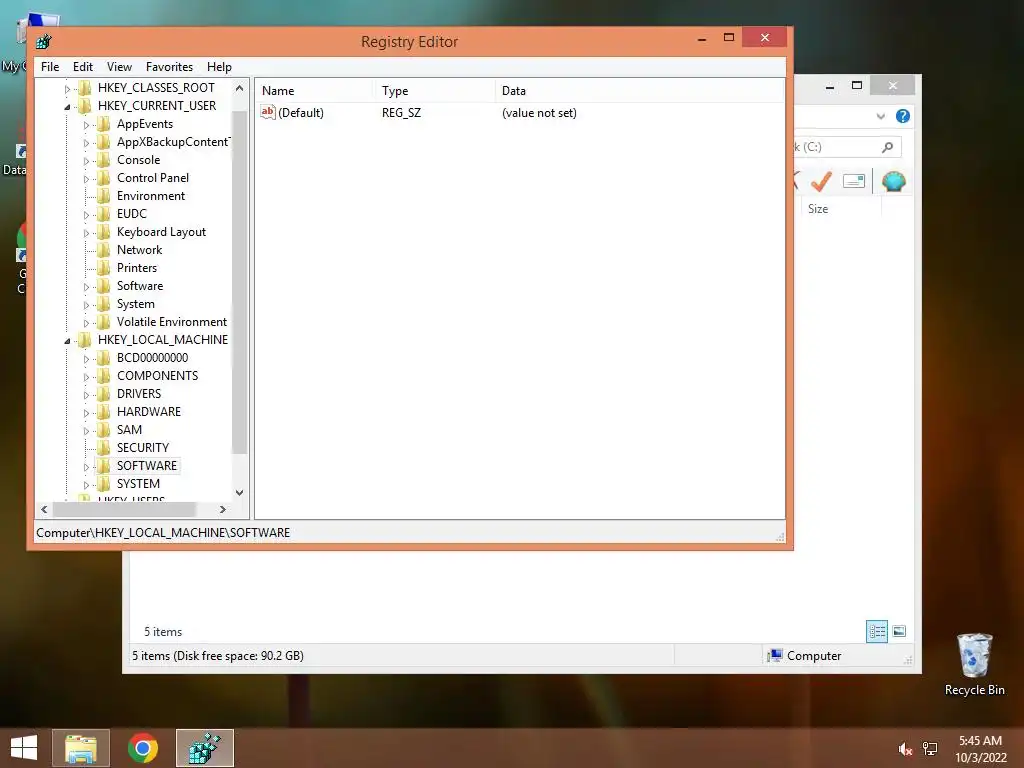Switch to details view in background window
Viewport: 1024px width, 768px height.
[x=876, y=632]
